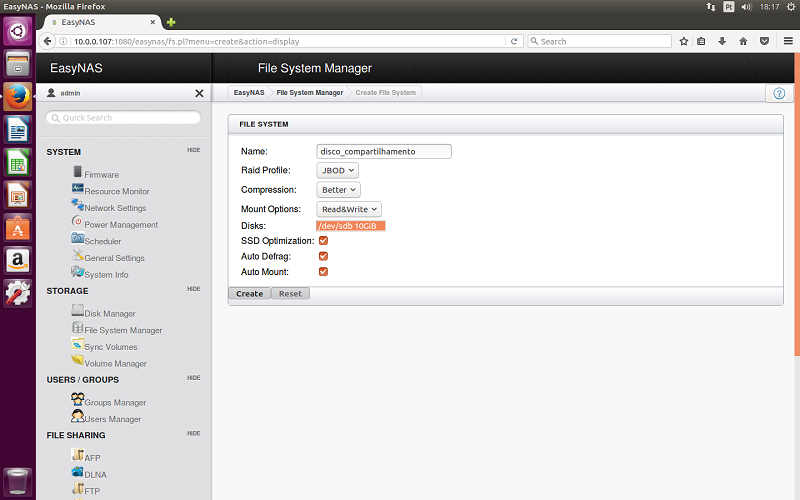Reload the page in Firefox
Image resolution: width=800 pixels, height=500 pixels.
point(514,41)
